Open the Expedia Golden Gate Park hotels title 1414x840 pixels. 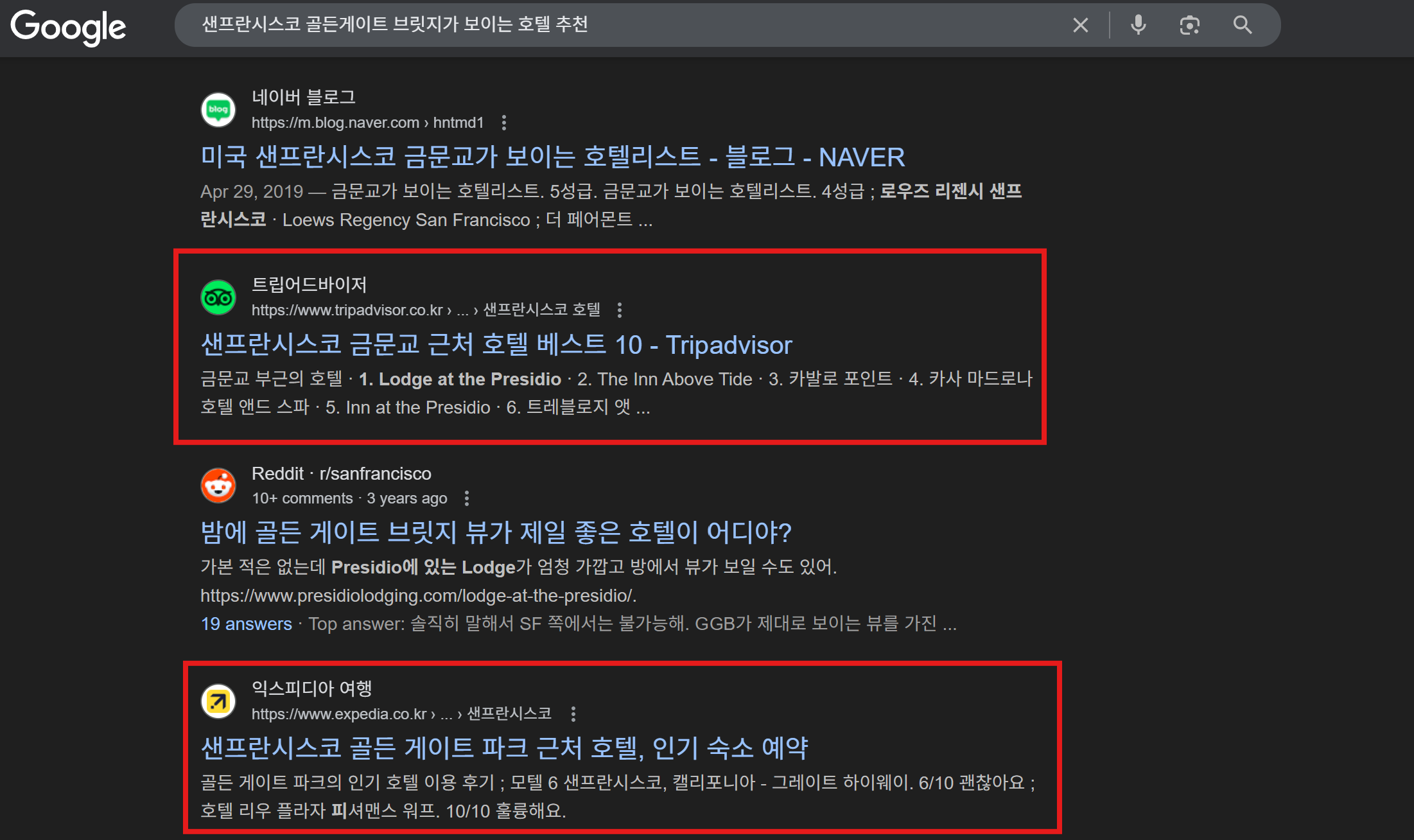coord(504,748)
